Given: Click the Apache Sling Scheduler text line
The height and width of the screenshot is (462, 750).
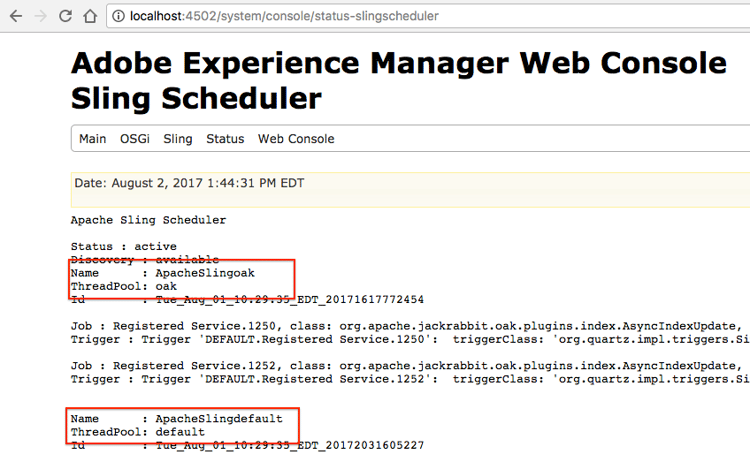Looking at the screenshot, I should coord(148,220).
